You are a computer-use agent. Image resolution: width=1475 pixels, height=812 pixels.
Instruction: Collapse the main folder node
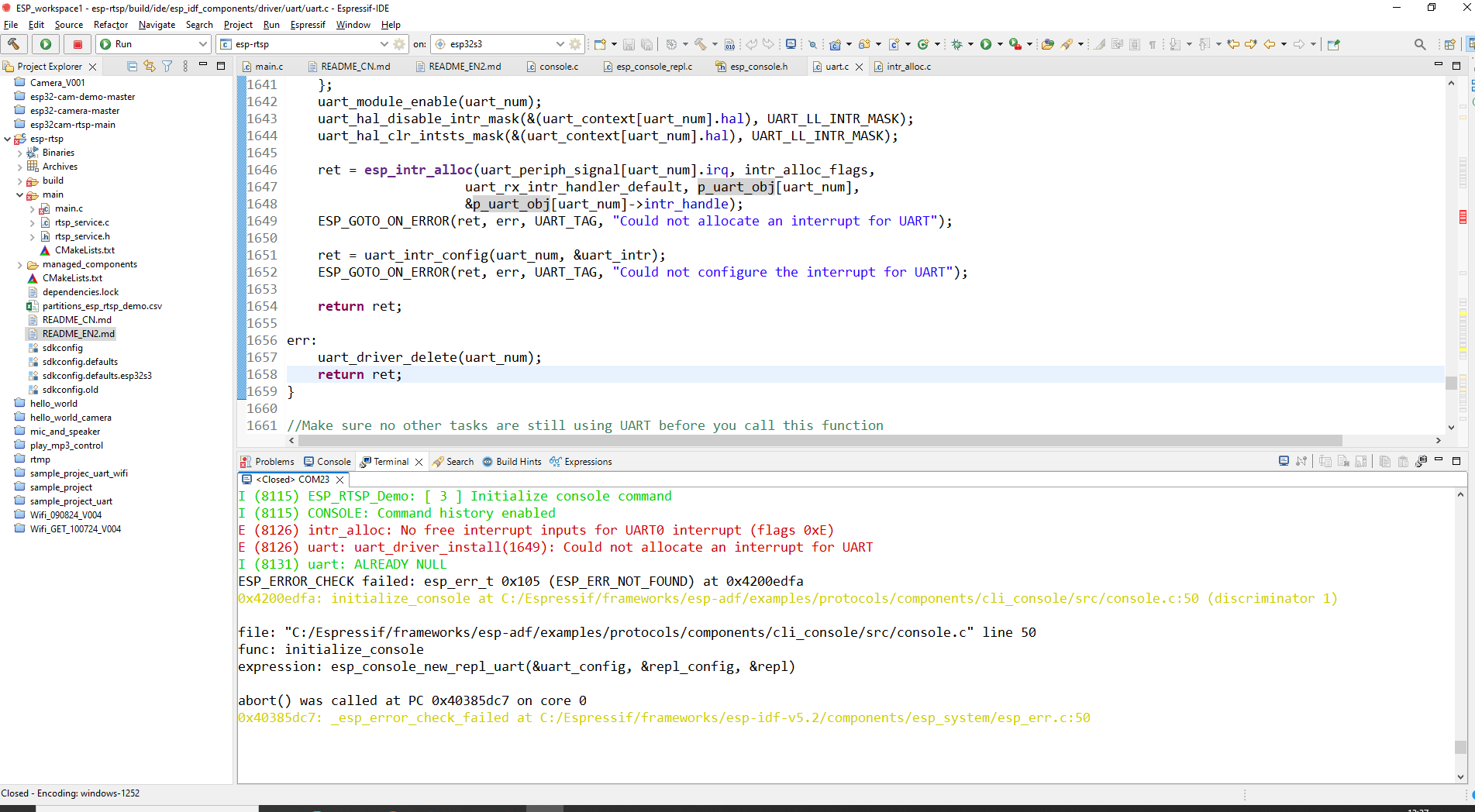pos(20,194)
